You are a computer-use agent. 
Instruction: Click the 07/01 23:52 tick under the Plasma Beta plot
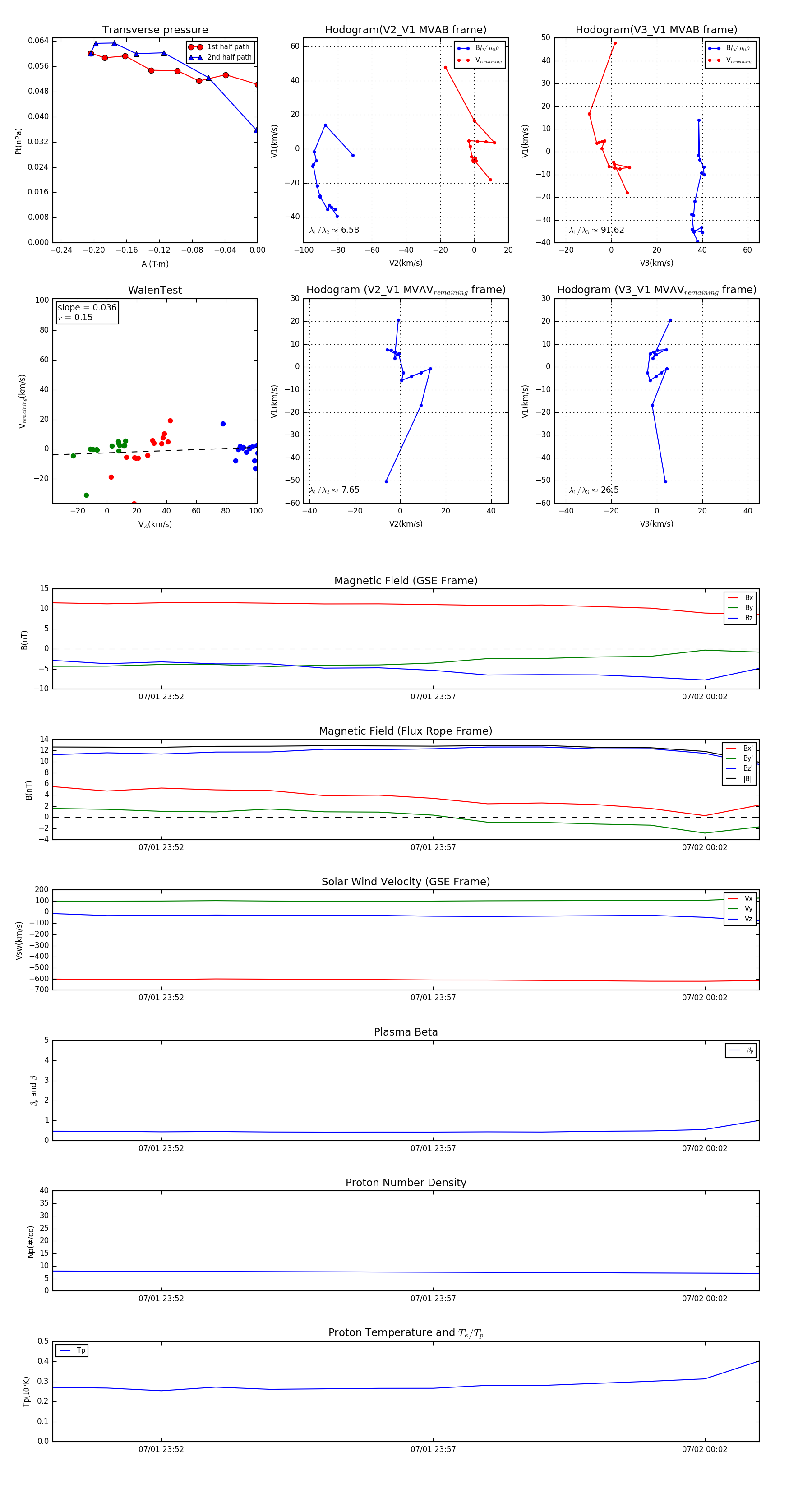pyautogui.click(x=161, y=1148)
